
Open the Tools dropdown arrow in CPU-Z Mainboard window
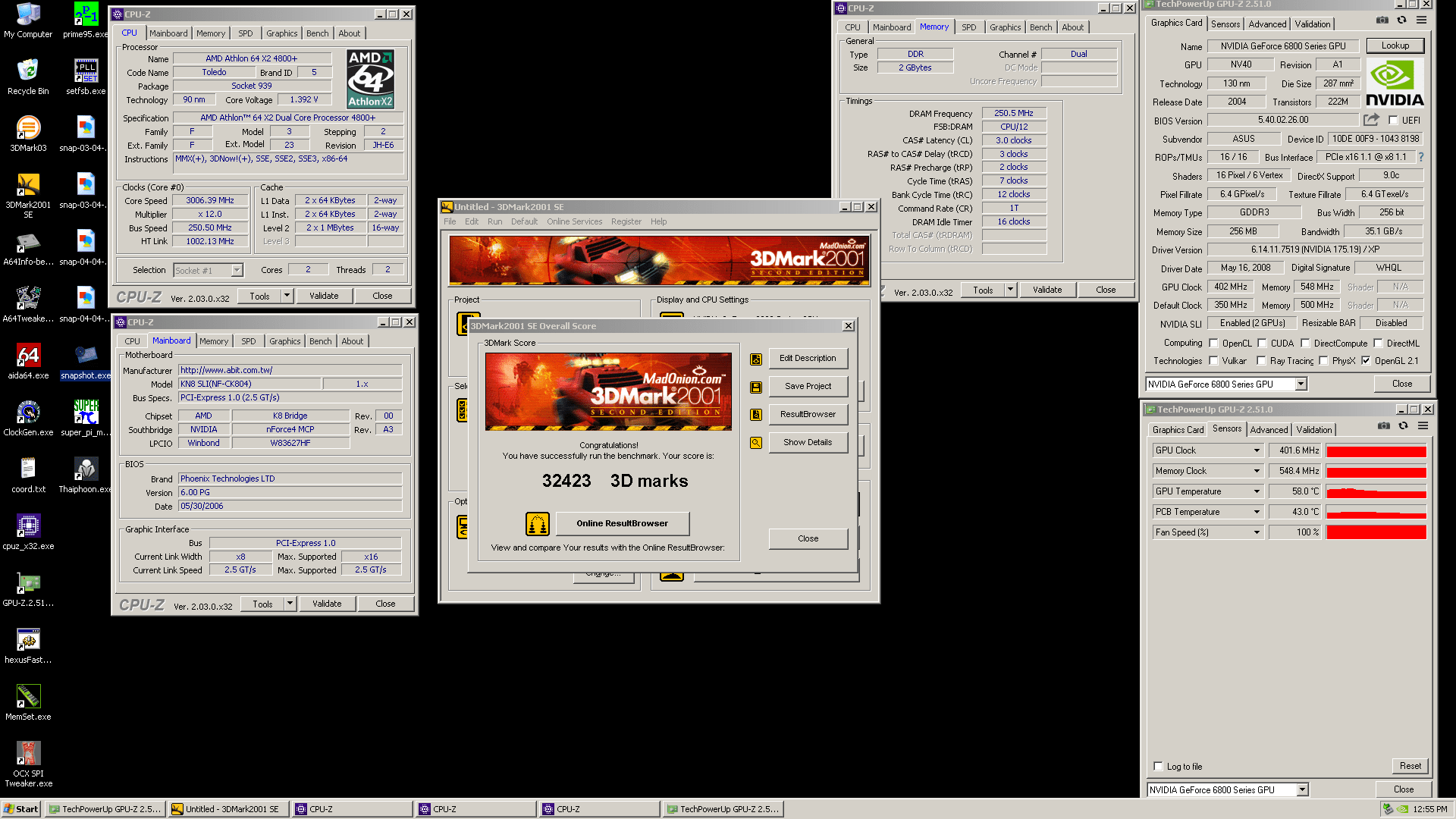coord(290,604)
